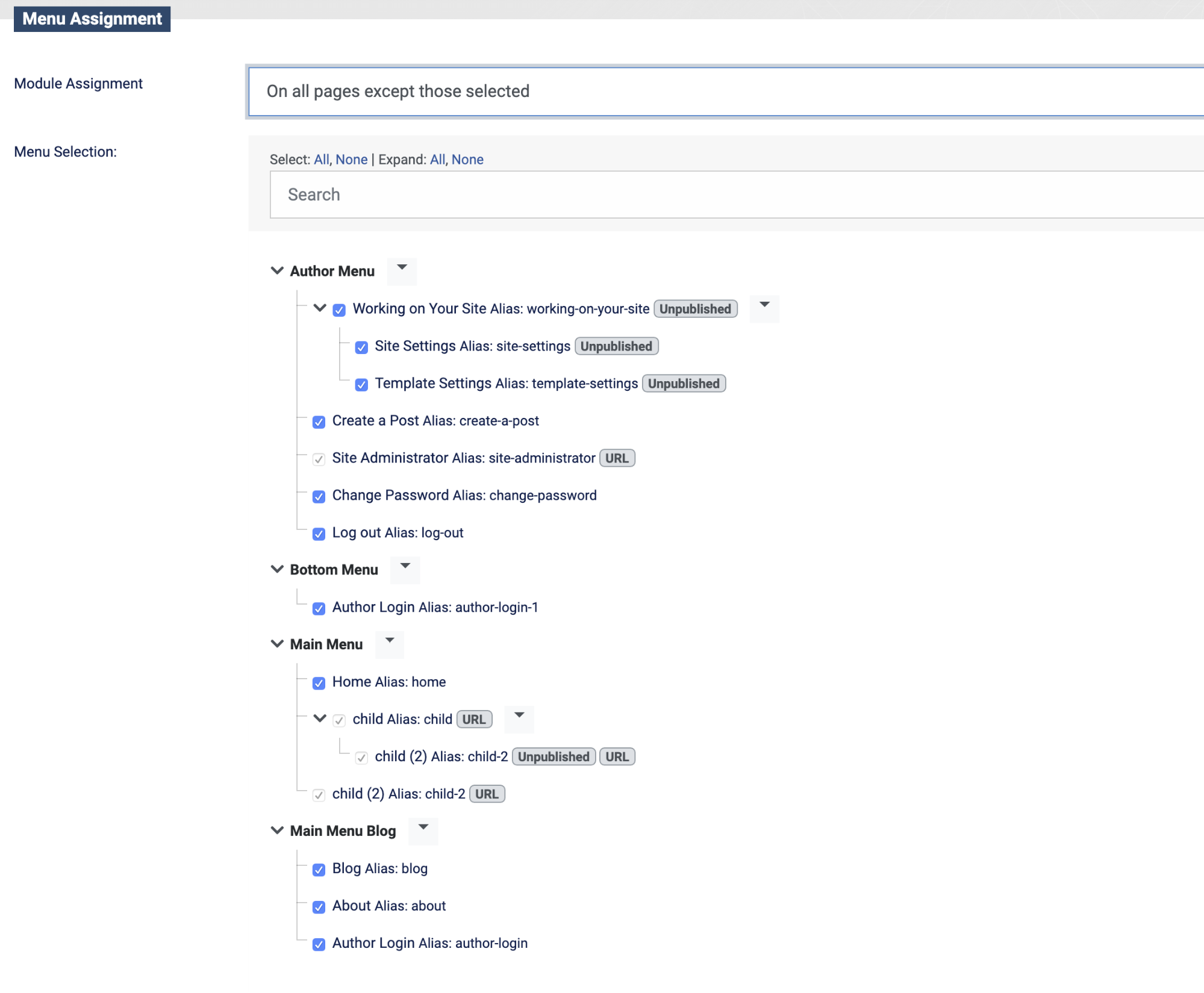Open Bottom Menu options caret dropdown
1204x993 pixels.
(405, 570)
